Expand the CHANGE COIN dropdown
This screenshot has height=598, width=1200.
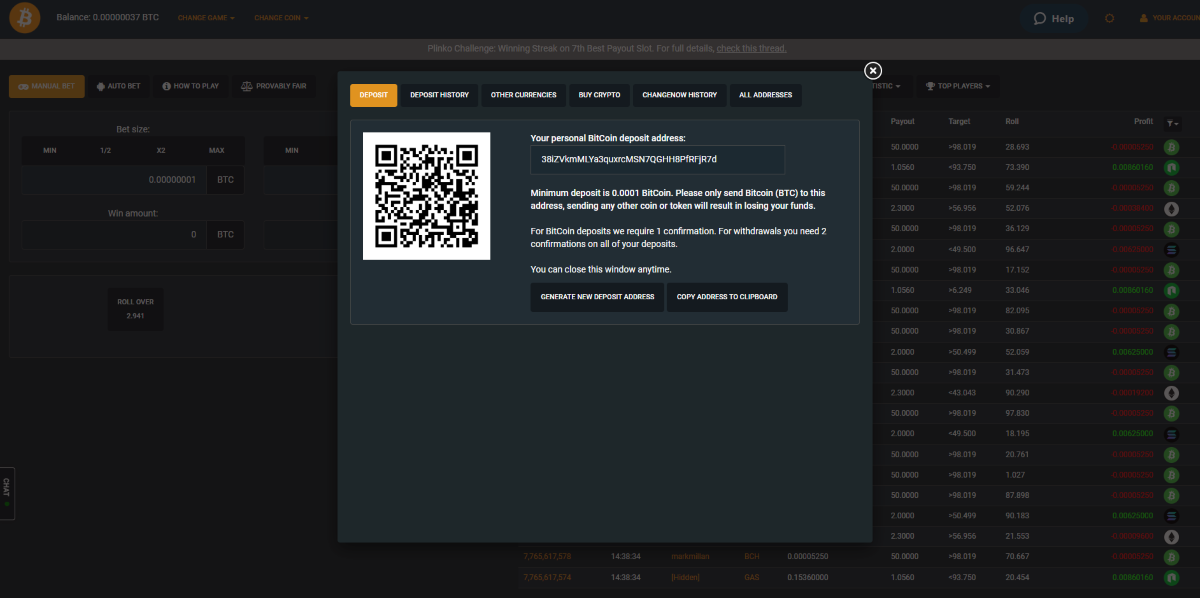point(281,18)
